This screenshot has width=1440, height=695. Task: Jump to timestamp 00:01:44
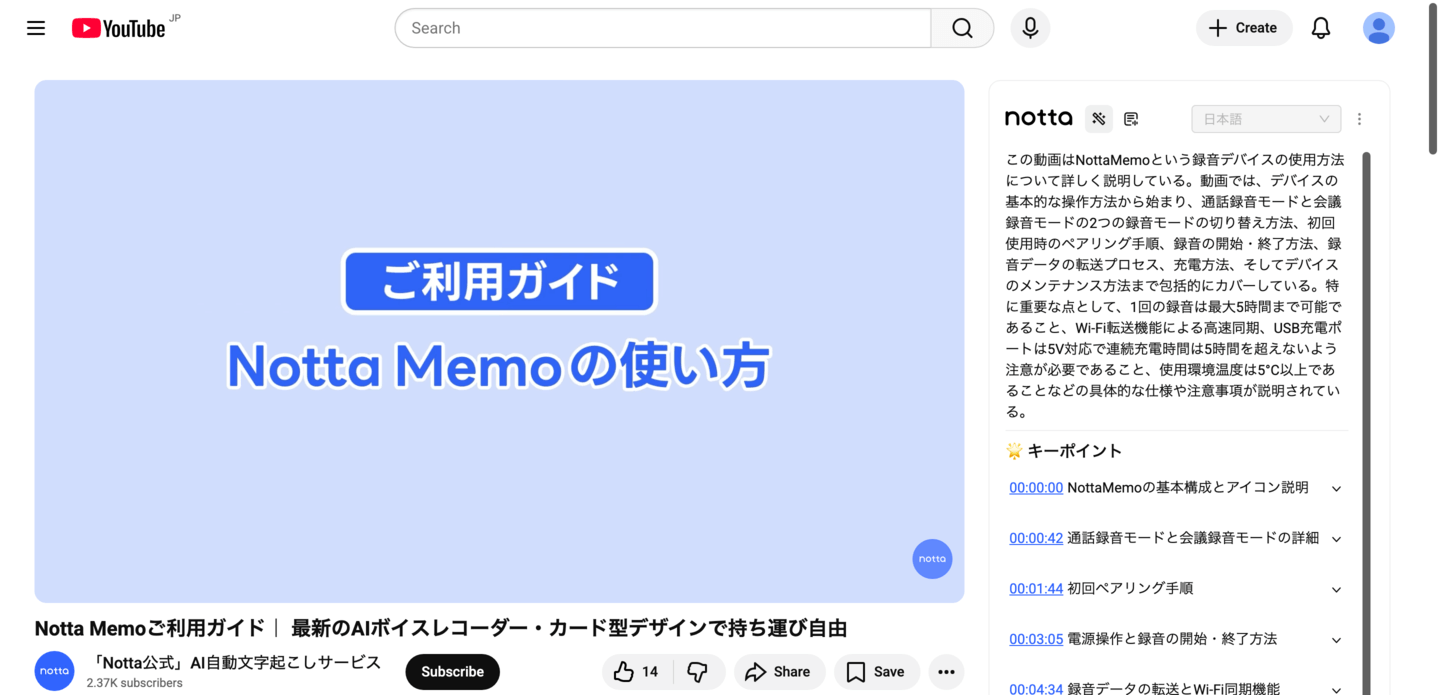(x=1036, y=589)
